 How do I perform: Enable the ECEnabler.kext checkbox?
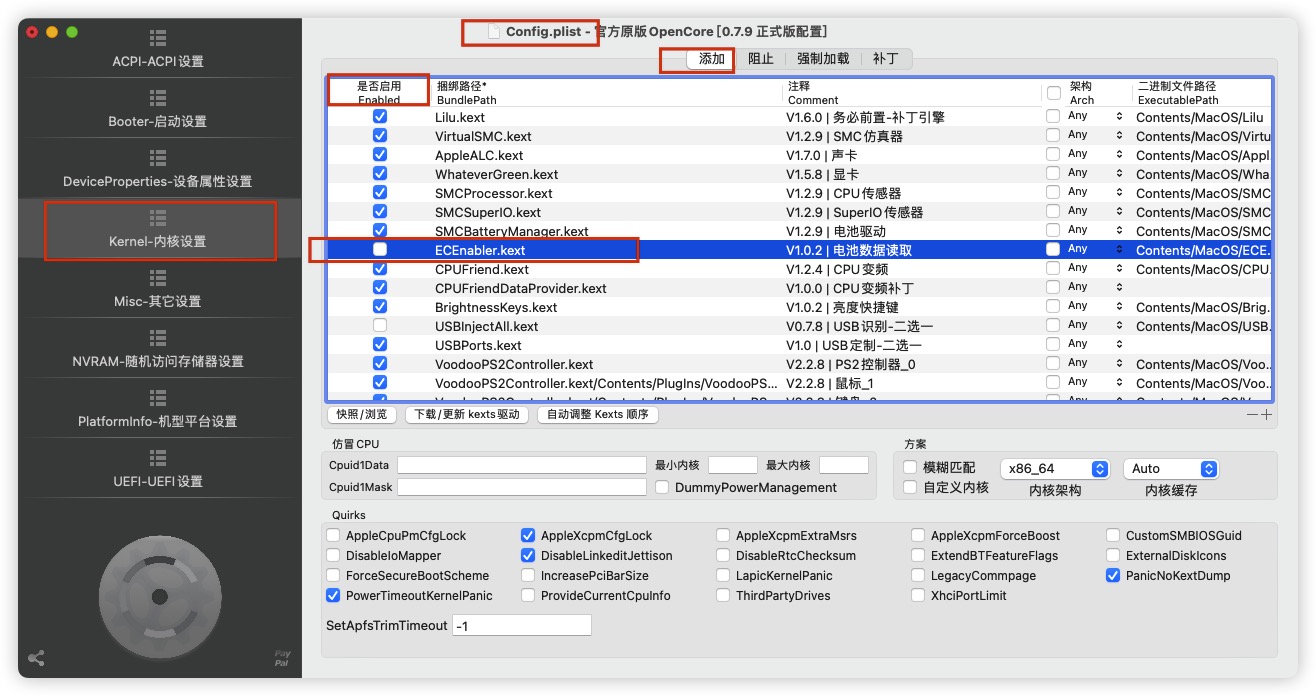coord(380,249)
